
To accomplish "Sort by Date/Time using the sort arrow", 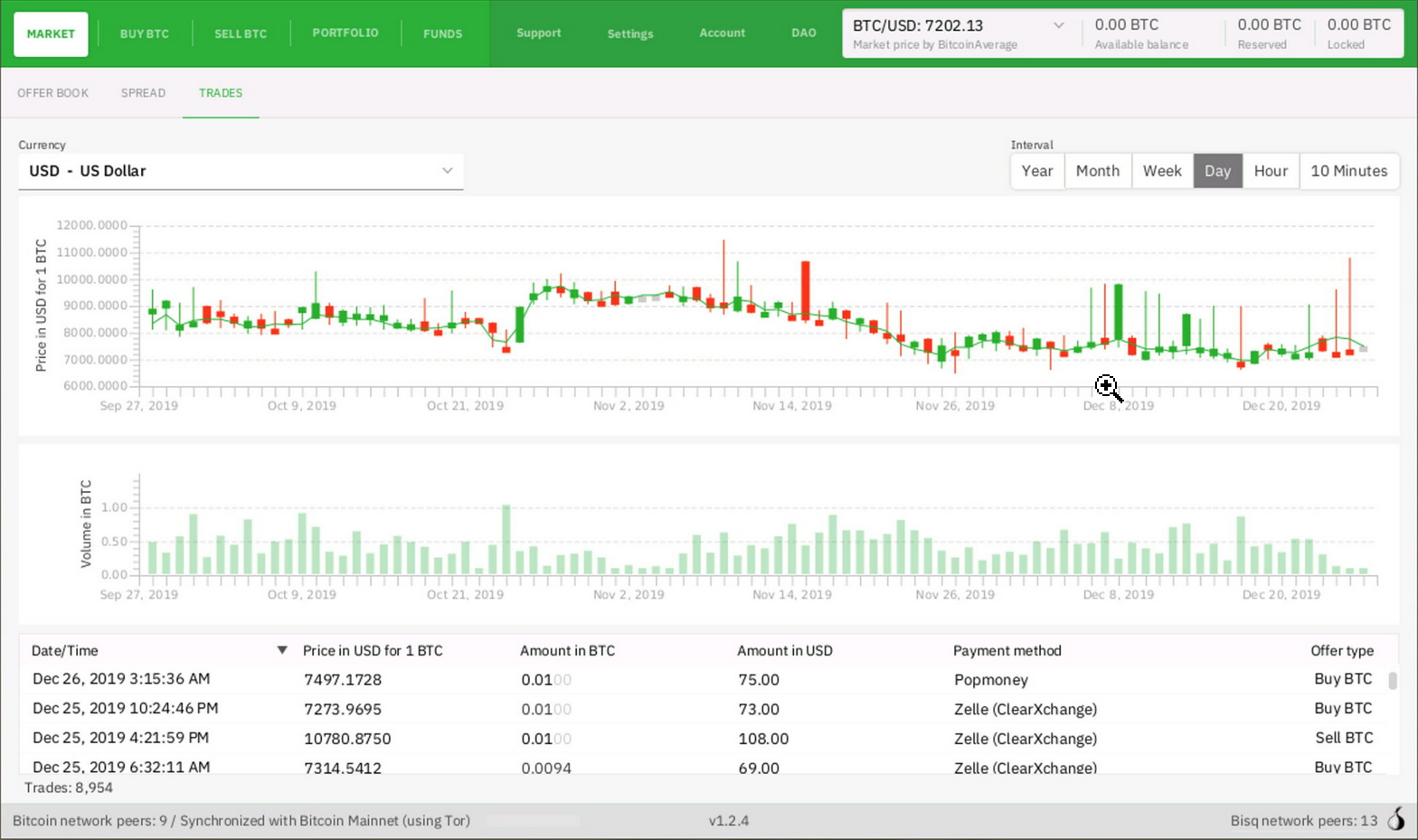I will 282,650.
